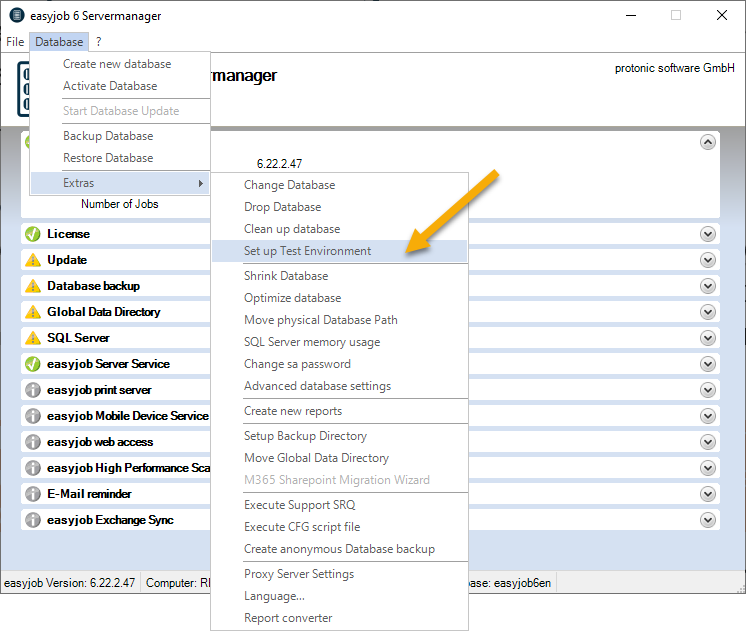Click the info icon beside easyjob print server
754x635 pixels.
(x=33, y=390)
